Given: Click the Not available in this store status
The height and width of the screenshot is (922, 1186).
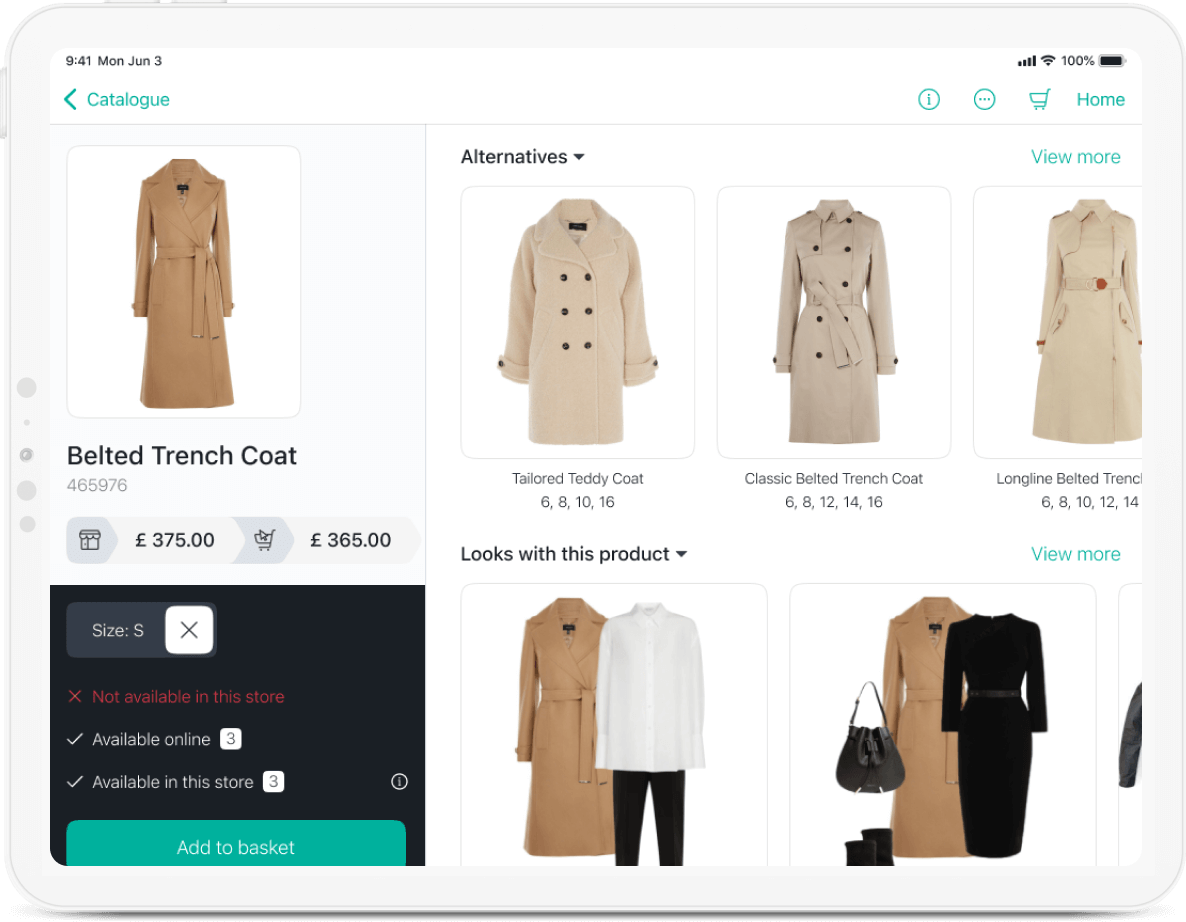Looking at the screenshot, I should 187,697.
